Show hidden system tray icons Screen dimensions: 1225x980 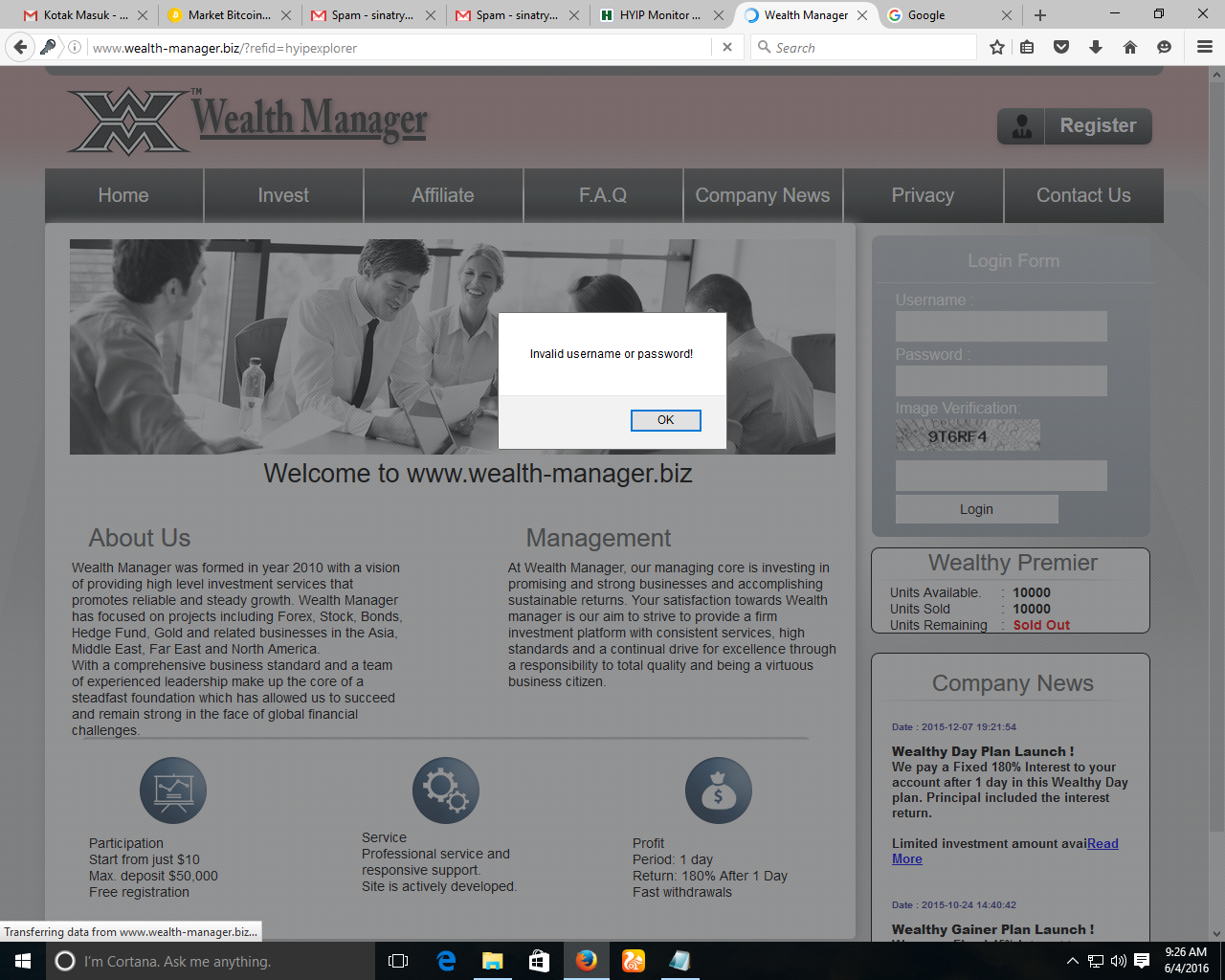point(1072,961)
